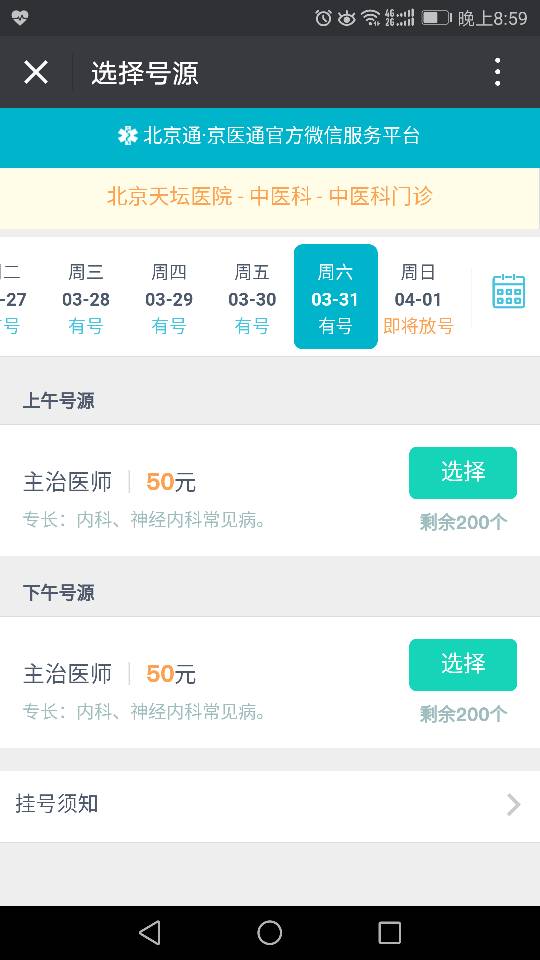This screenshot has height=960, width=540.
Task: Tap the Android back navigation icon
Action: tap(150, 933)
